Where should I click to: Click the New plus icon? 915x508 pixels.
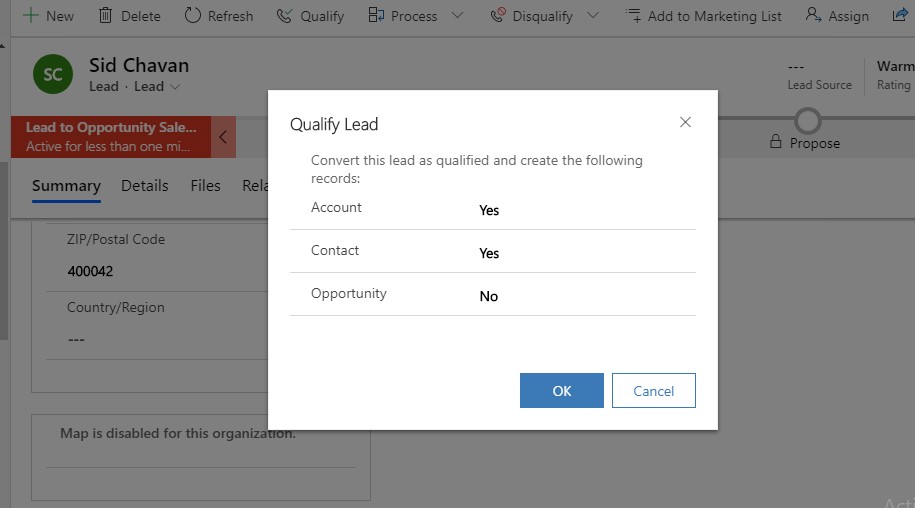[x=30, y=15]
